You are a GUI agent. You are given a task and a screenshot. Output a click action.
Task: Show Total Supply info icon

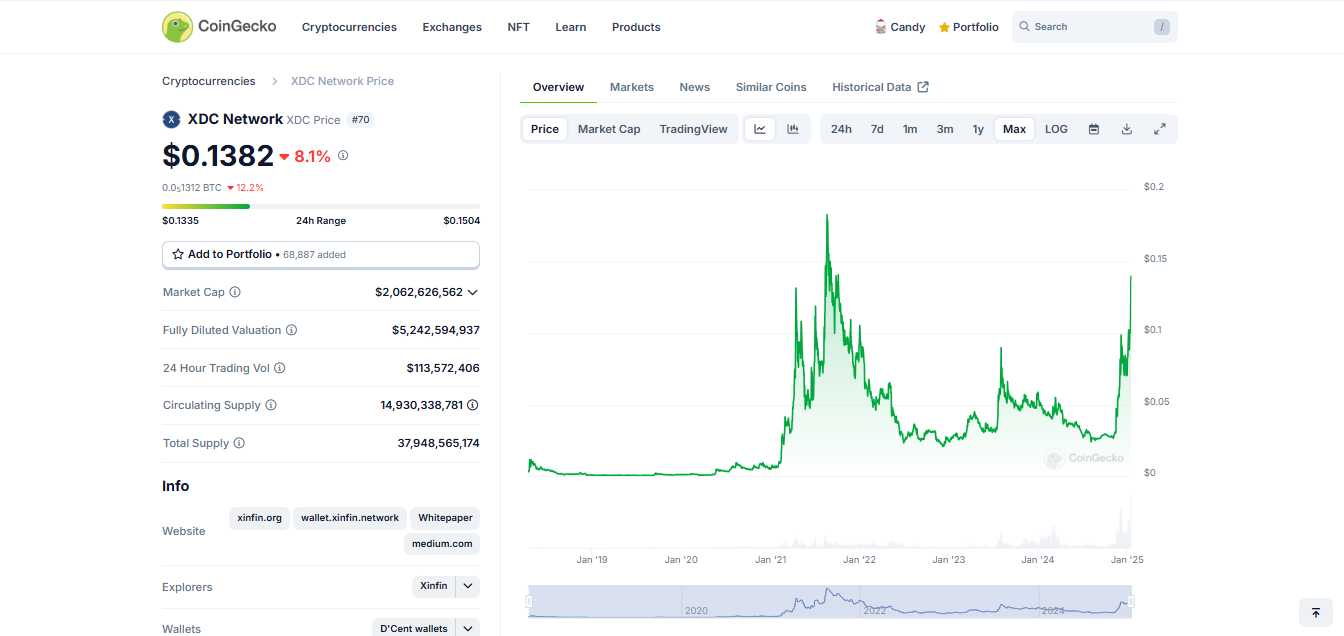239,443
